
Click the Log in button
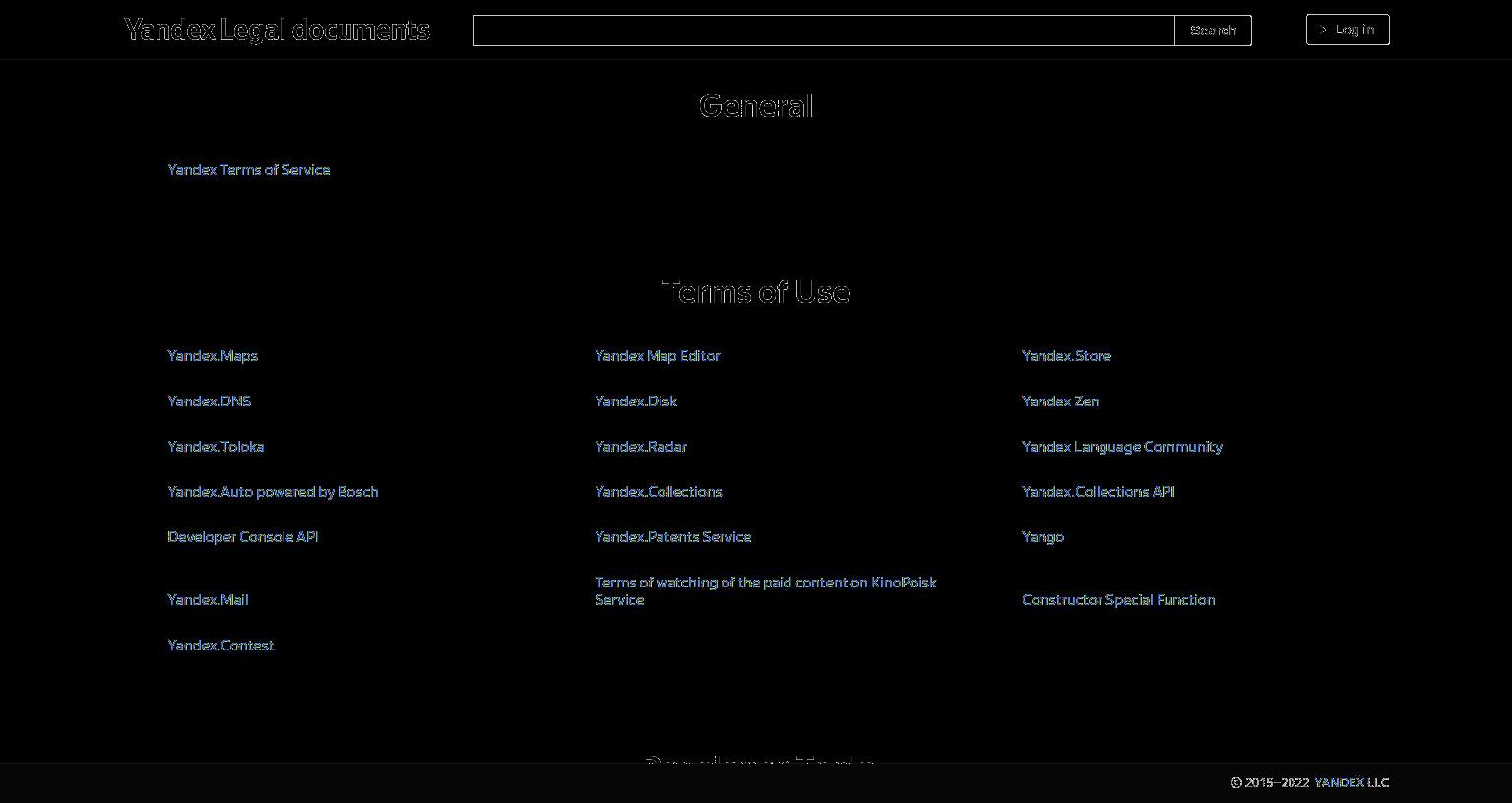pyautogui.click(x=1348, y=30)
